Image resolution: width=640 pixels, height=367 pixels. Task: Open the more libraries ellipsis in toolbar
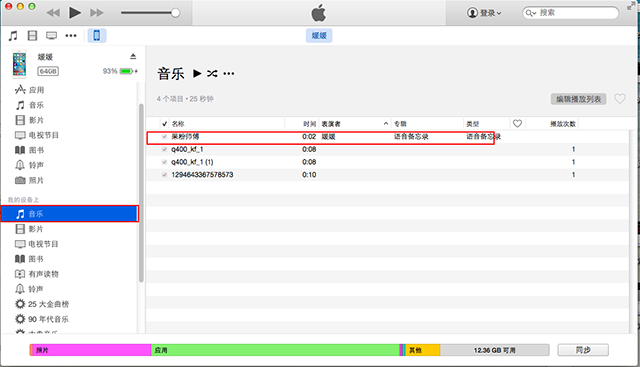click(x=71, y=36)
